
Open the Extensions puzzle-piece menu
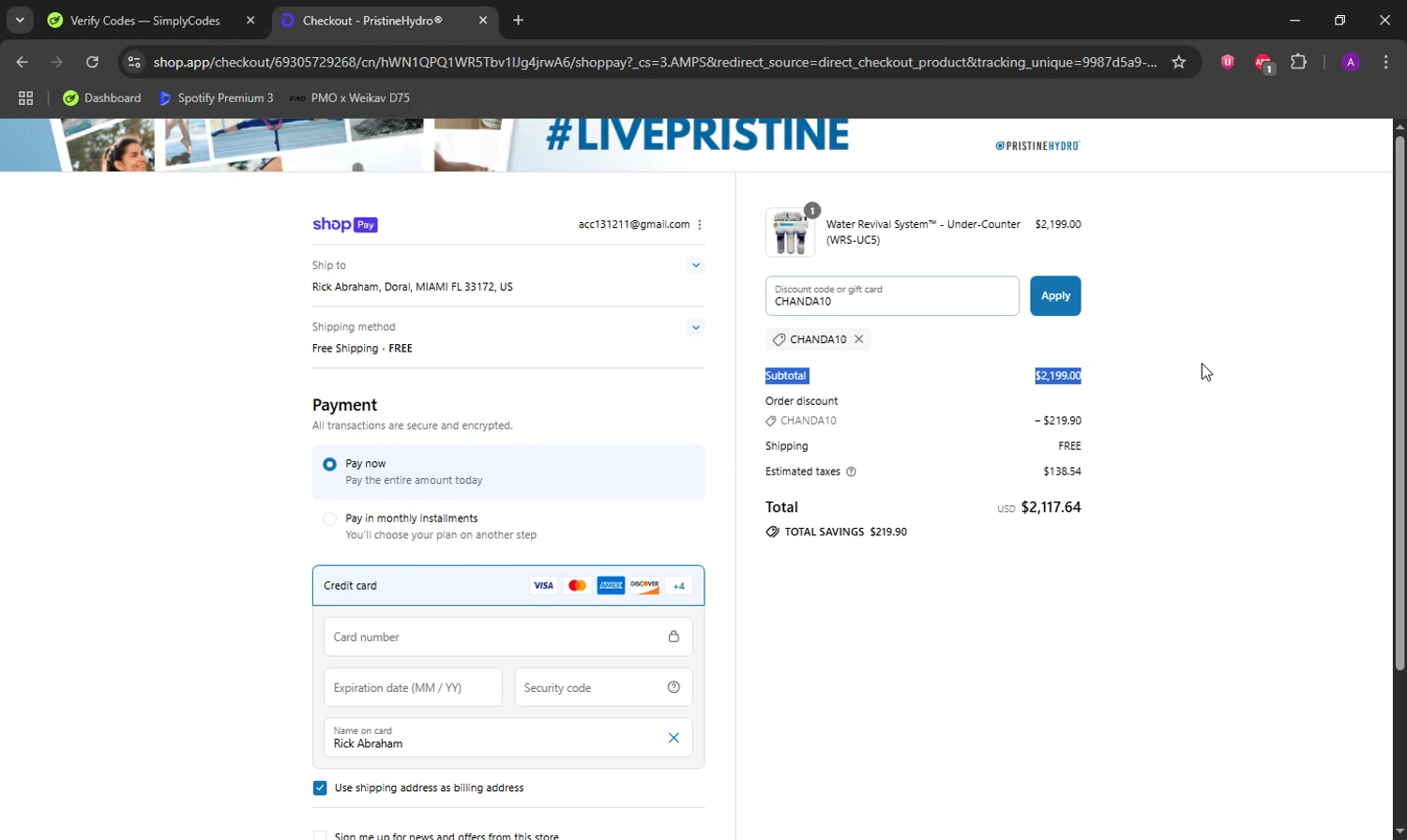[1298, 62]
